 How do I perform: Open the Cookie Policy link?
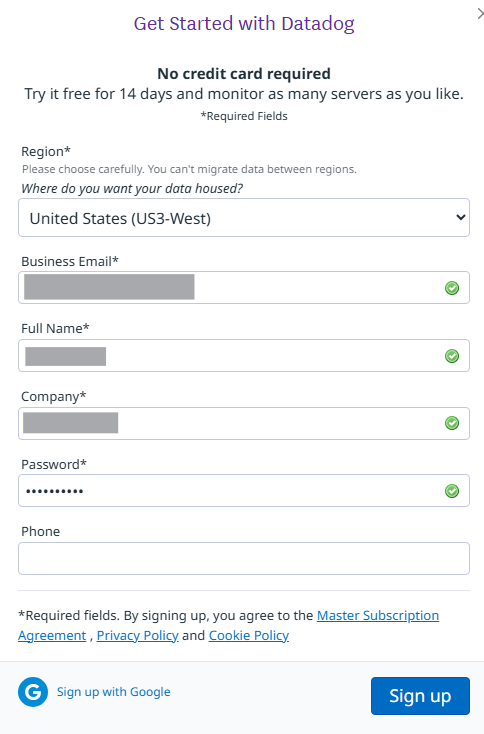point(249,635)
